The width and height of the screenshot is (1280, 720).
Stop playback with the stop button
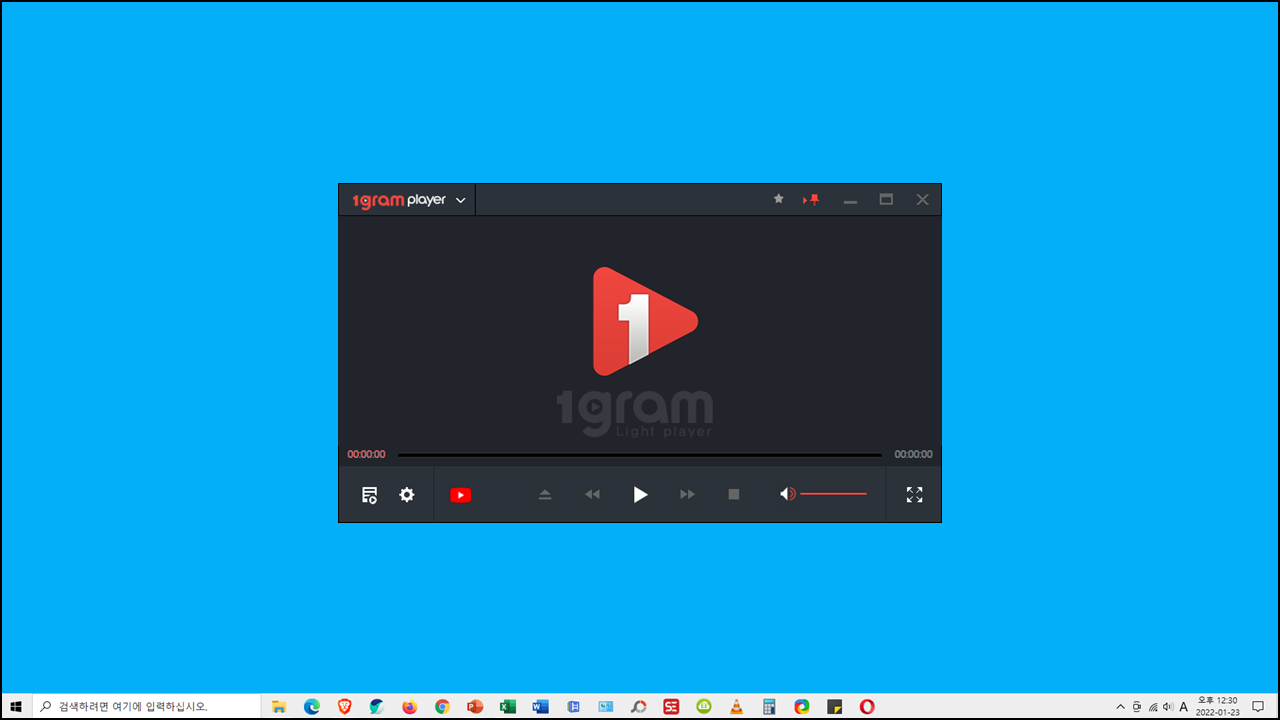coord(734,495)
